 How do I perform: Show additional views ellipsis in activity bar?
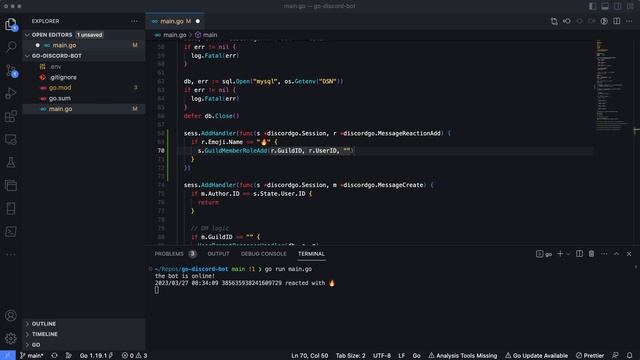[11, 254]
